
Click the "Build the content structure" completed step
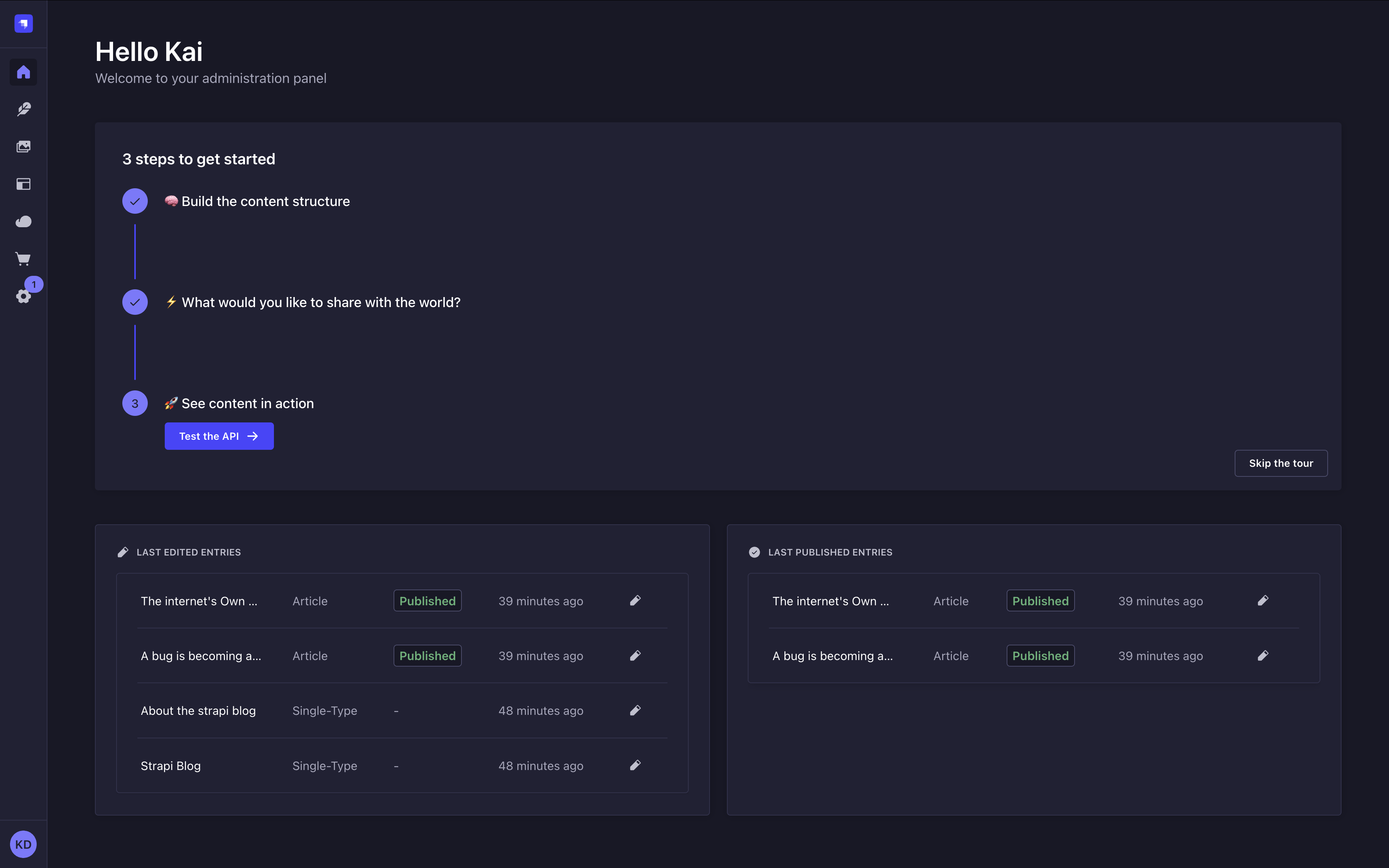coord(257,201)
